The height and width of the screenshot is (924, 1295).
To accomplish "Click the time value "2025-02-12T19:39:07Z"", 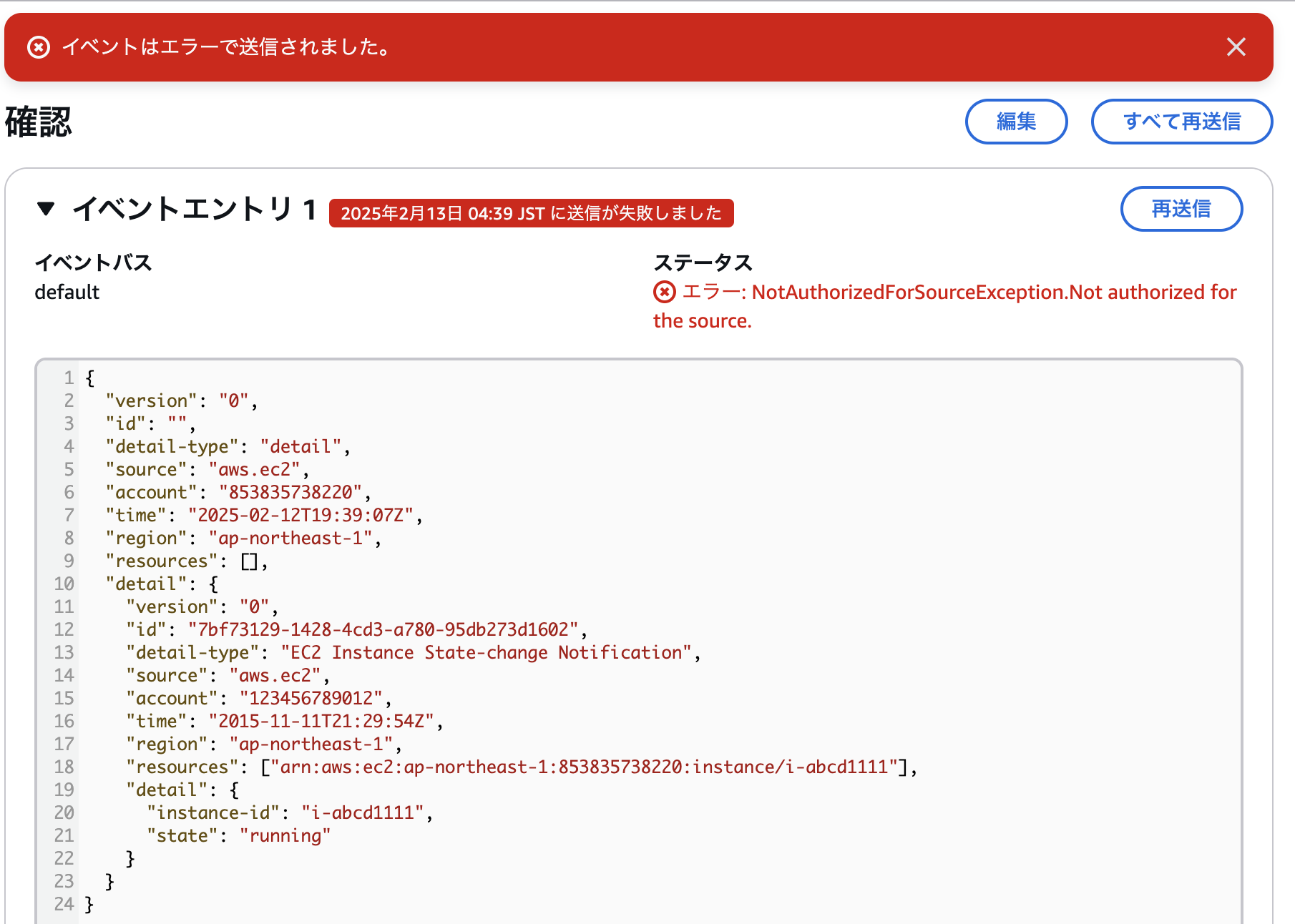I will (300, 515).
